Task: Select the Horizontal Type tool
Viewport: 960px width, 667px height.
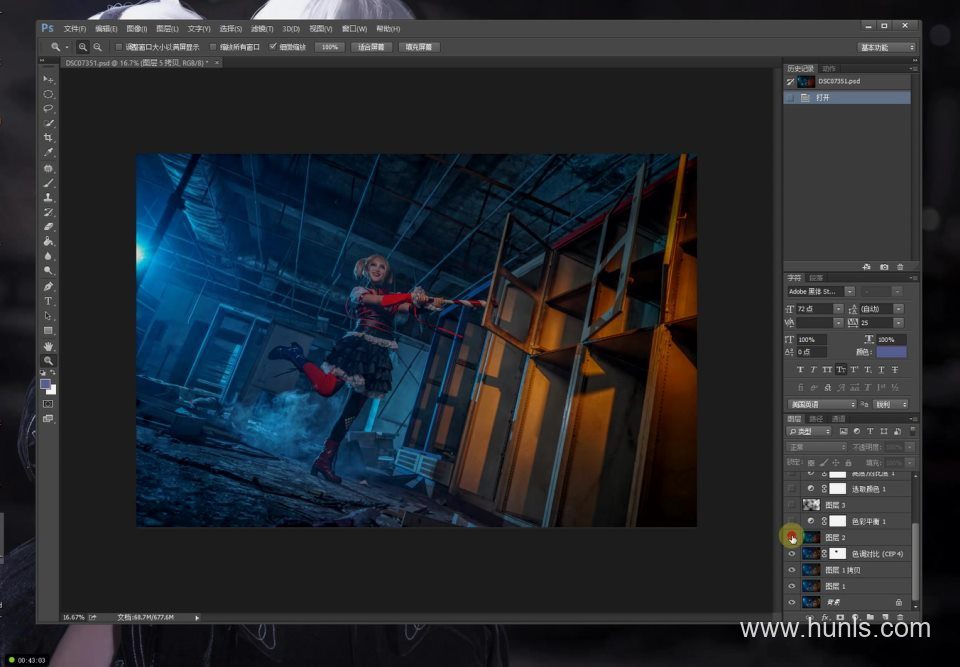Action: 48,301
